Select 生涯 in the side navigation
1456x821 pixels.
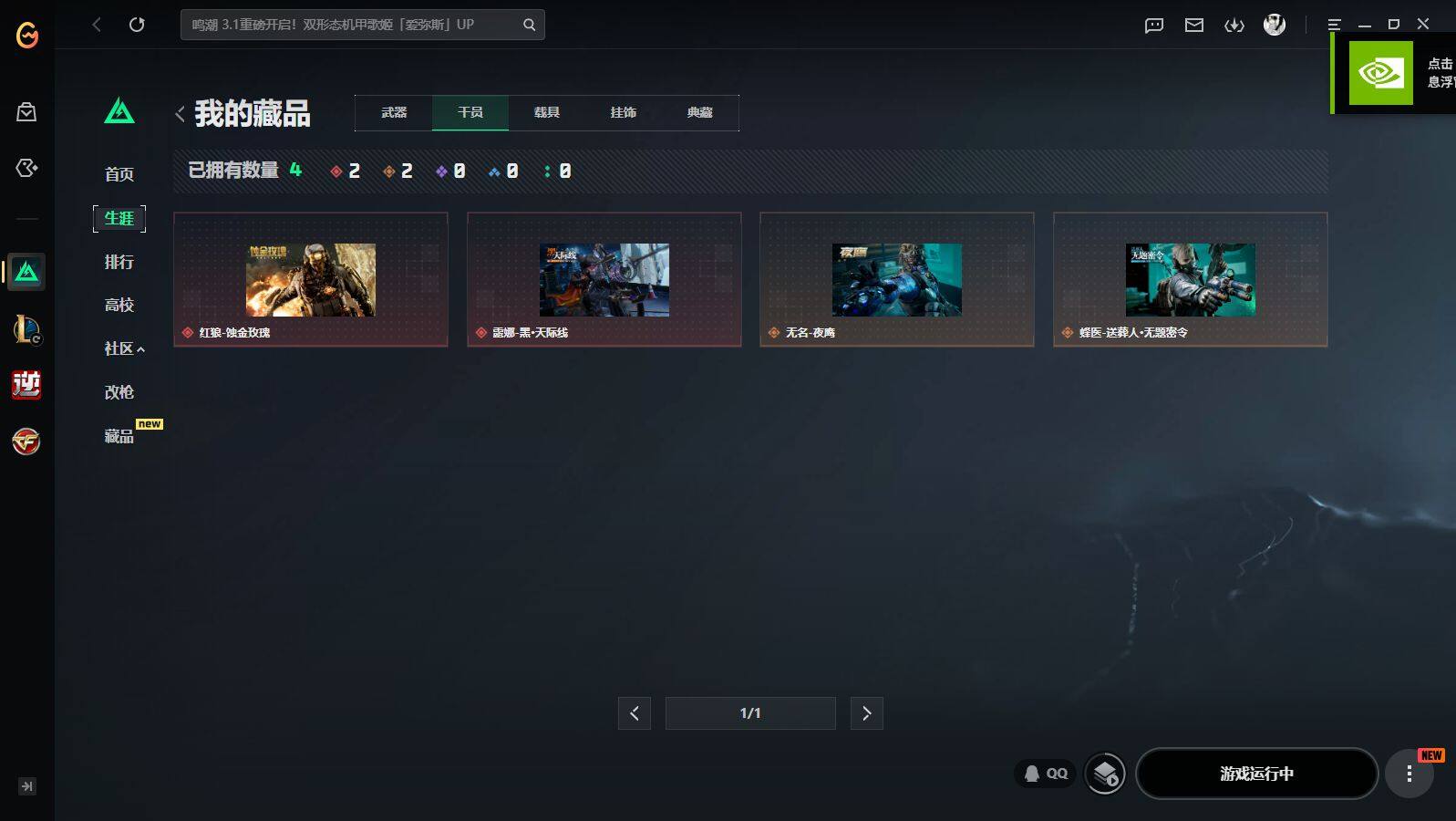coord(119,218)
